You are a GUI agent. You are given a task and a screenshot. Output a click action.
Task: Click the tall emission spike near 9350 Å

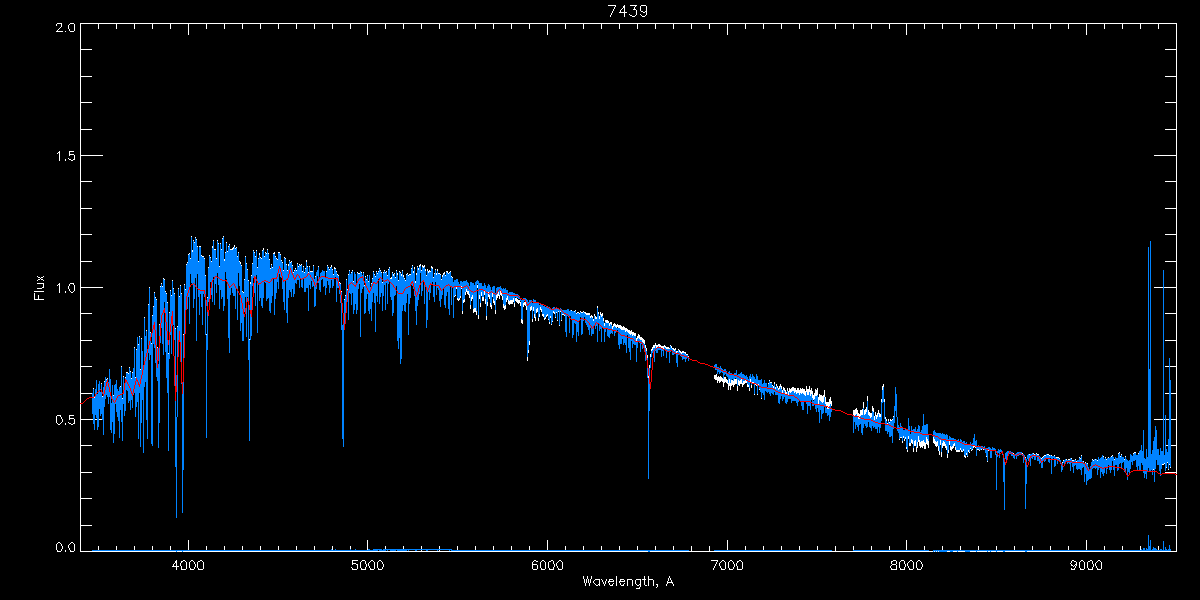pyautogui.click(x=1149, y=350)
